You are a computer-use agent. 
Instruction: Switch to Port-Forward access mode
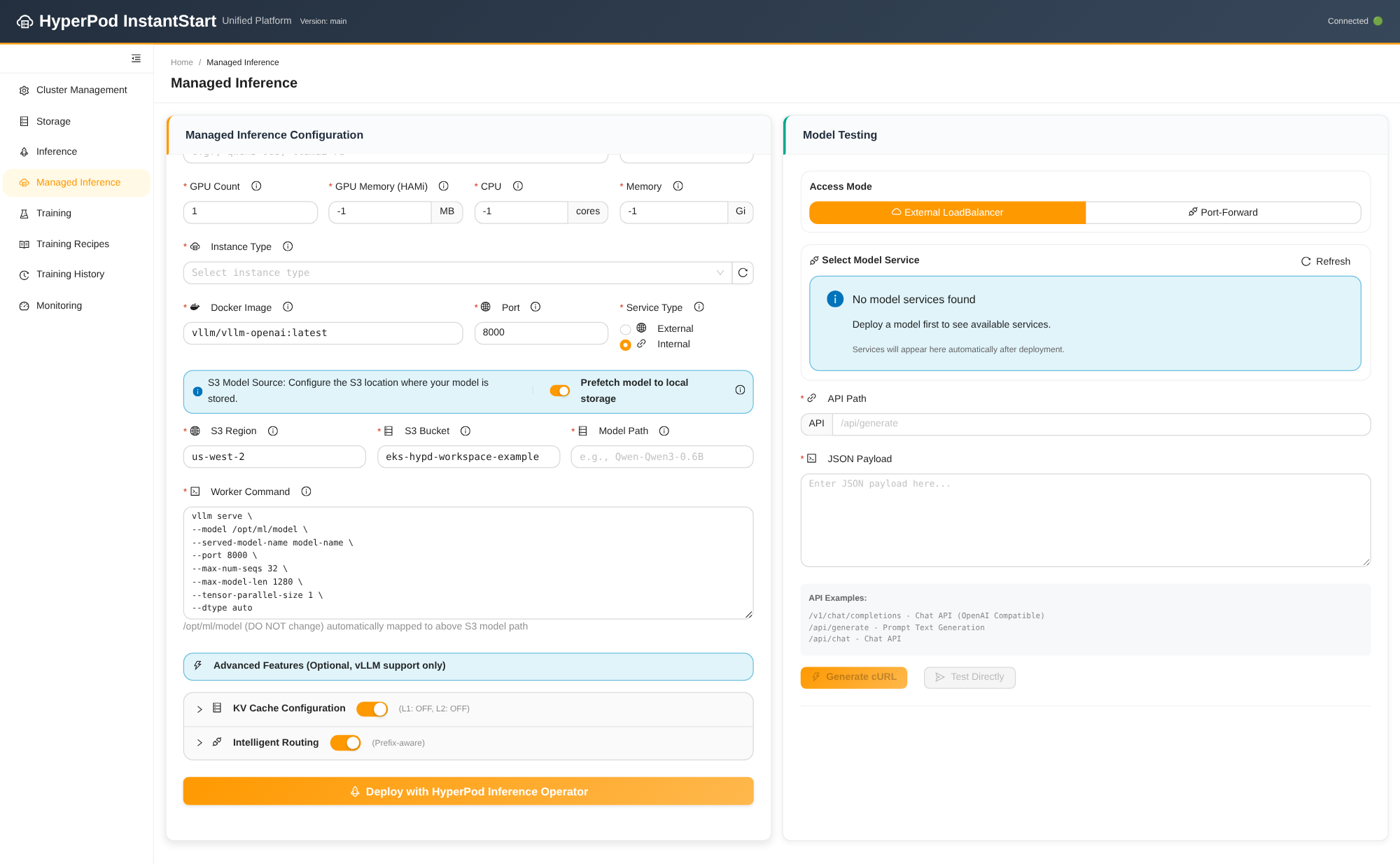[1222, 212]
